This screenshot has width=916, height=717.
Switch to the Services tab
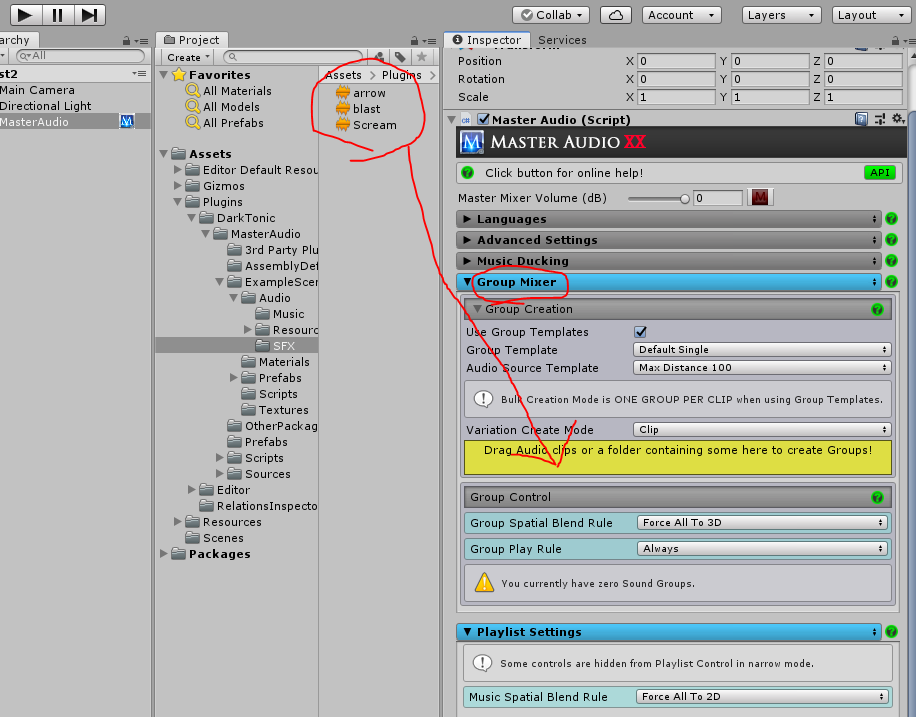pyautogui.click(x=562, y=40)
